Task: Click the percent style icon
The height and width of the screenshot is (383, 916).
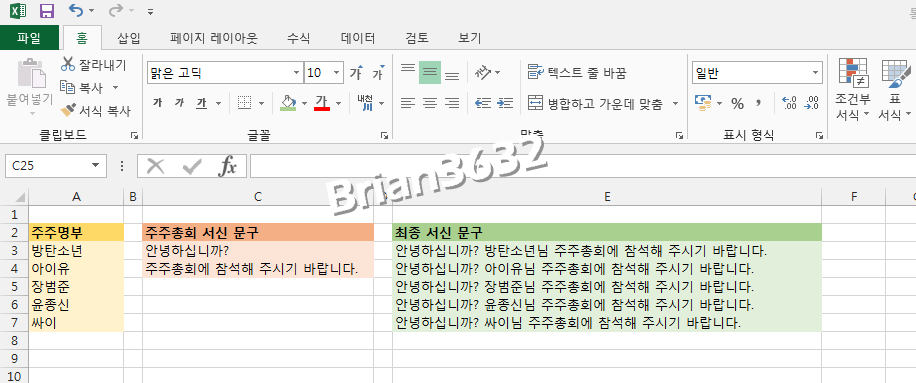Action: 737,104
